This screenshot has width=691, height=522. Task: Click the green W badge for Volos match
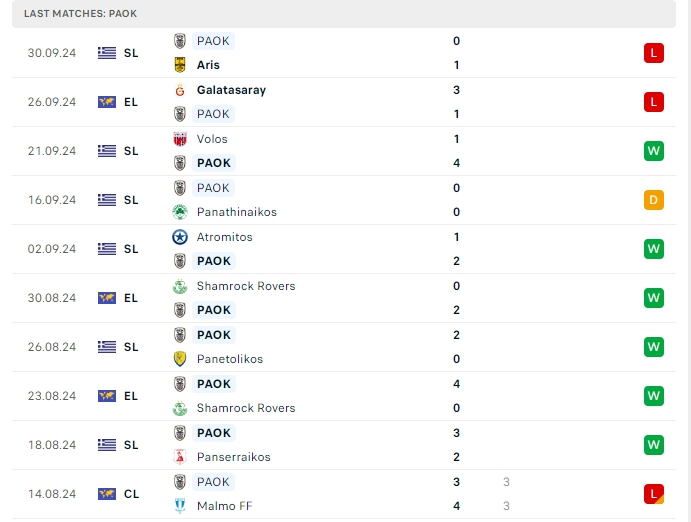point(654,151)
